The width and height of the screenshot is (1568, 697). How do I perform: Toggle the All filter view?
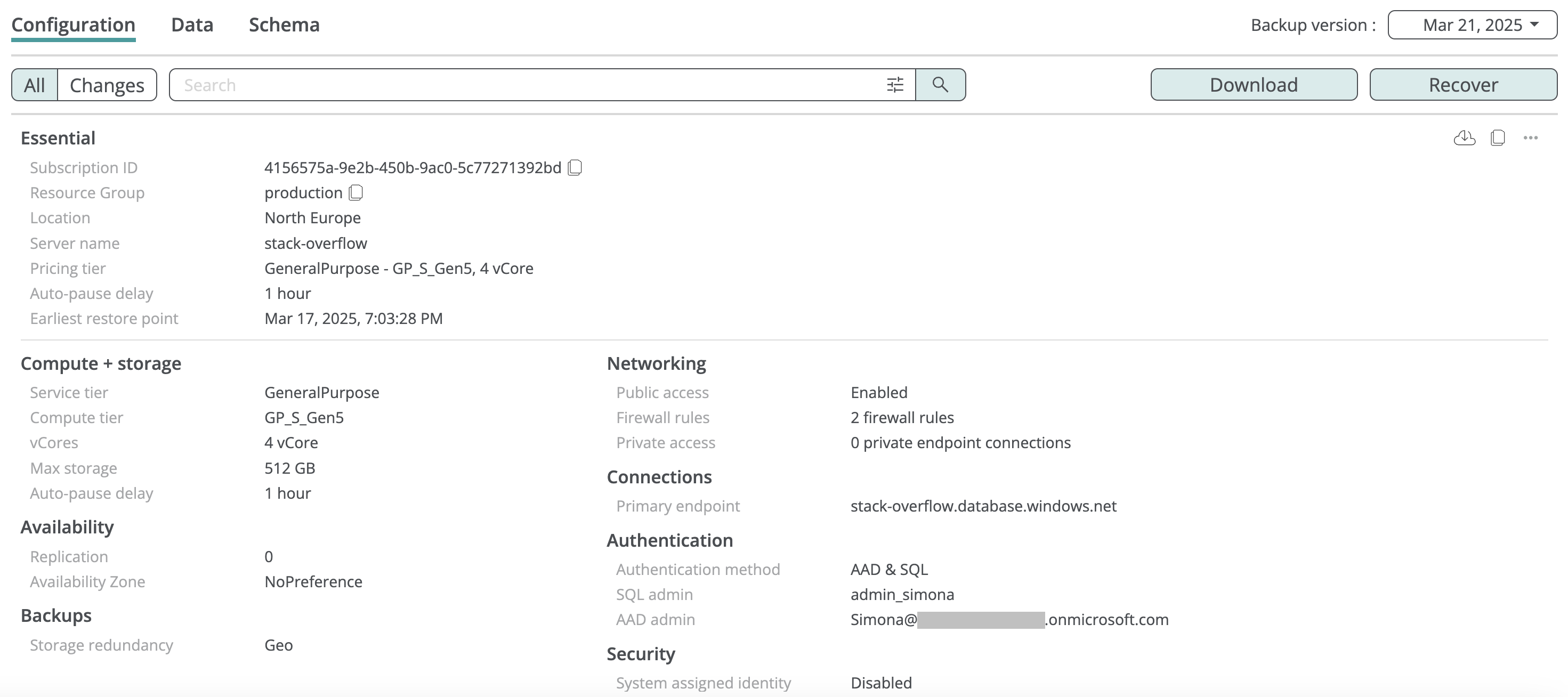[x=35, y=85]
